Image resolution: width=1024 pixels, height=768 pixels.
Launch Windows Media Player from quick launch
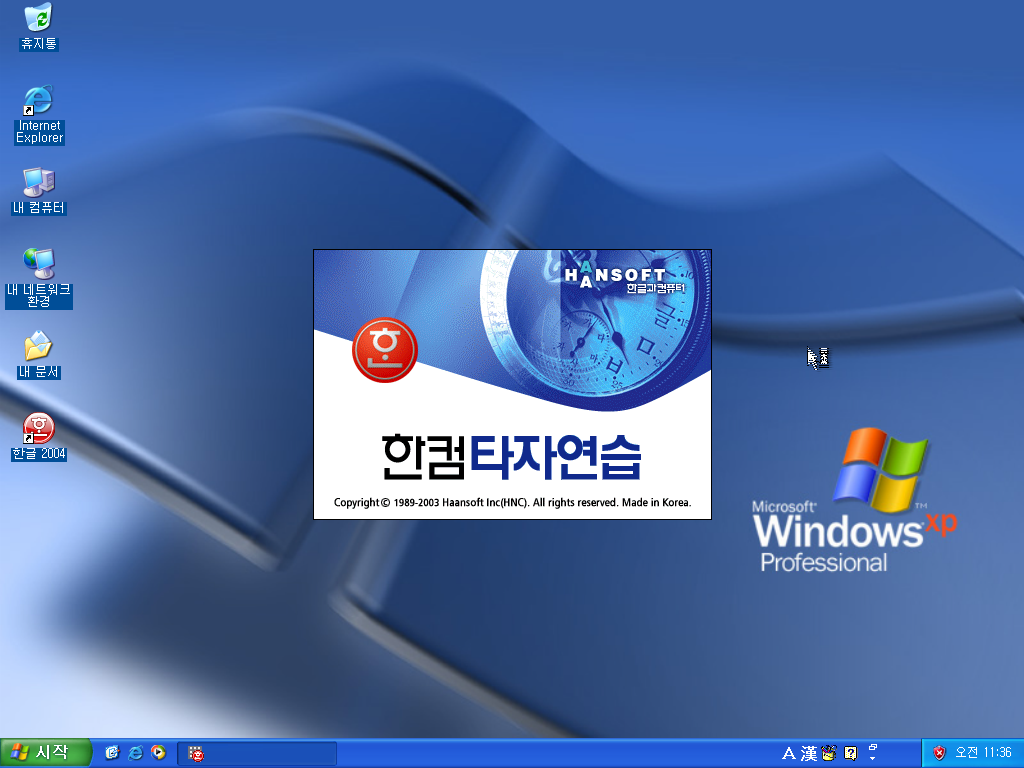(158, 753)
